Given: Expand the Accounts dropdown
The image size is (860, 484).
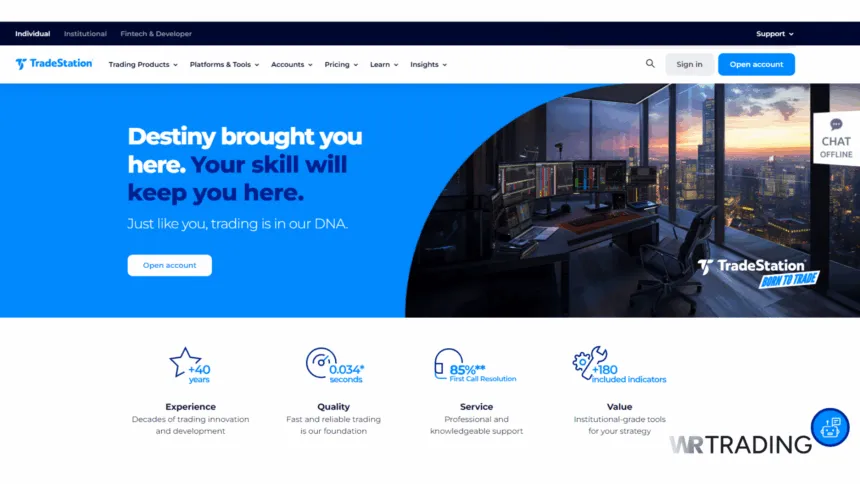Looking at the screenshot, I should pos(292,65).
